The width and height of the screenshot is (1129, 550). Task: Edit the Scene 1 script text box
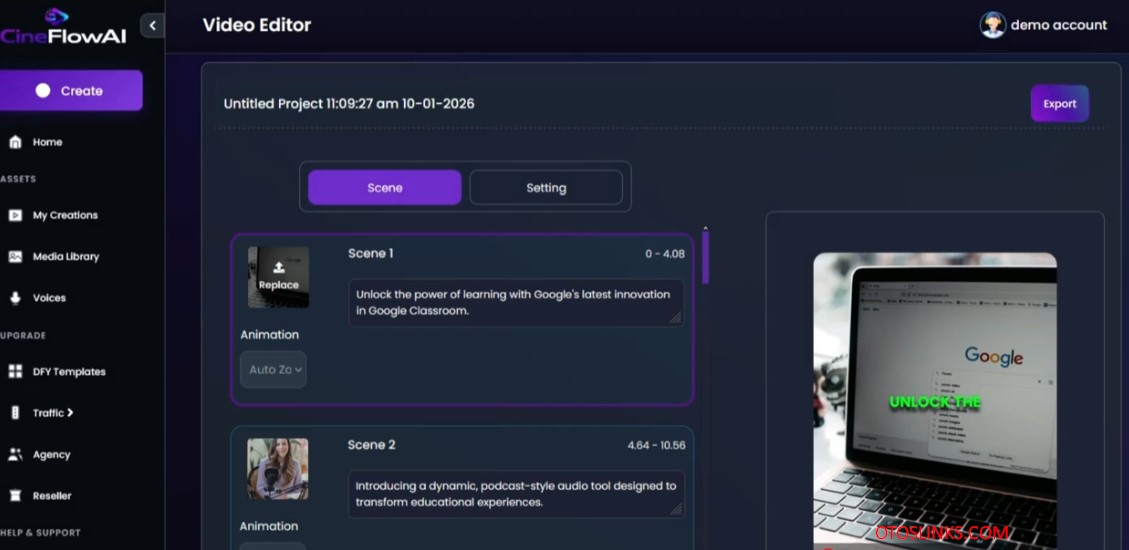tap(516, 303)
